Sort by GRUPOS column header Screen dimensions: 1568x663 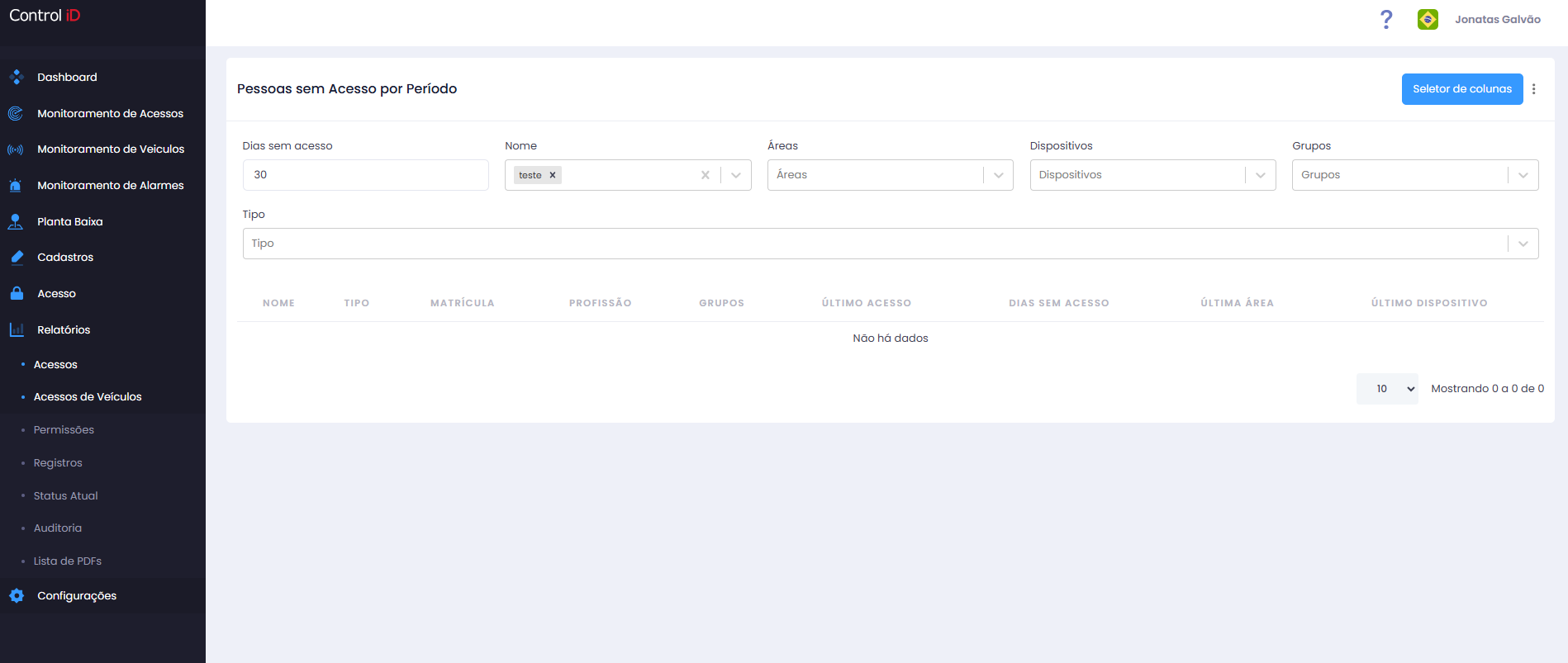click(x=722, y=303)
